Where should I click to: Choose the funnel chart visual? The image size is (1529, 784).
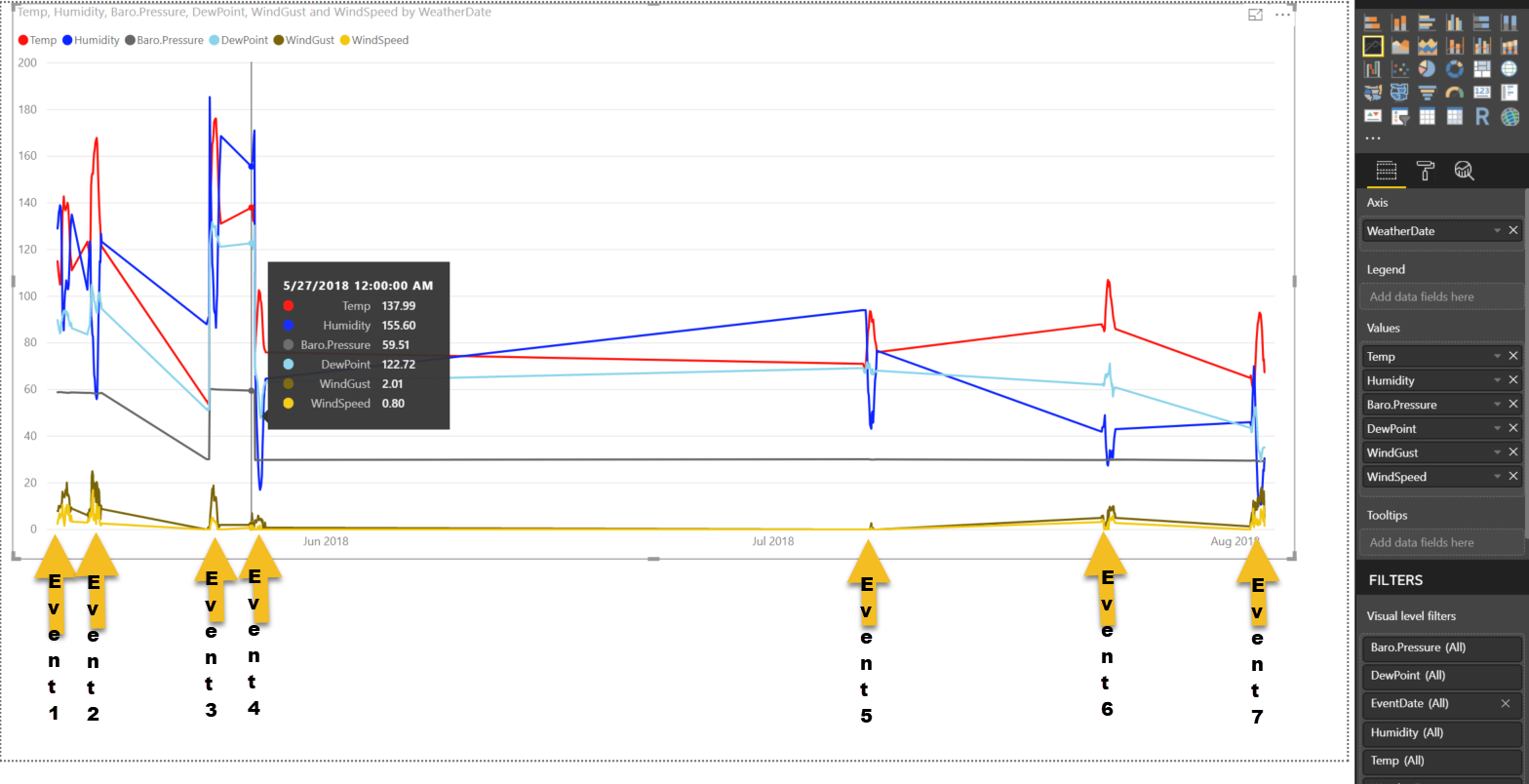click(x=1428, y=93)
